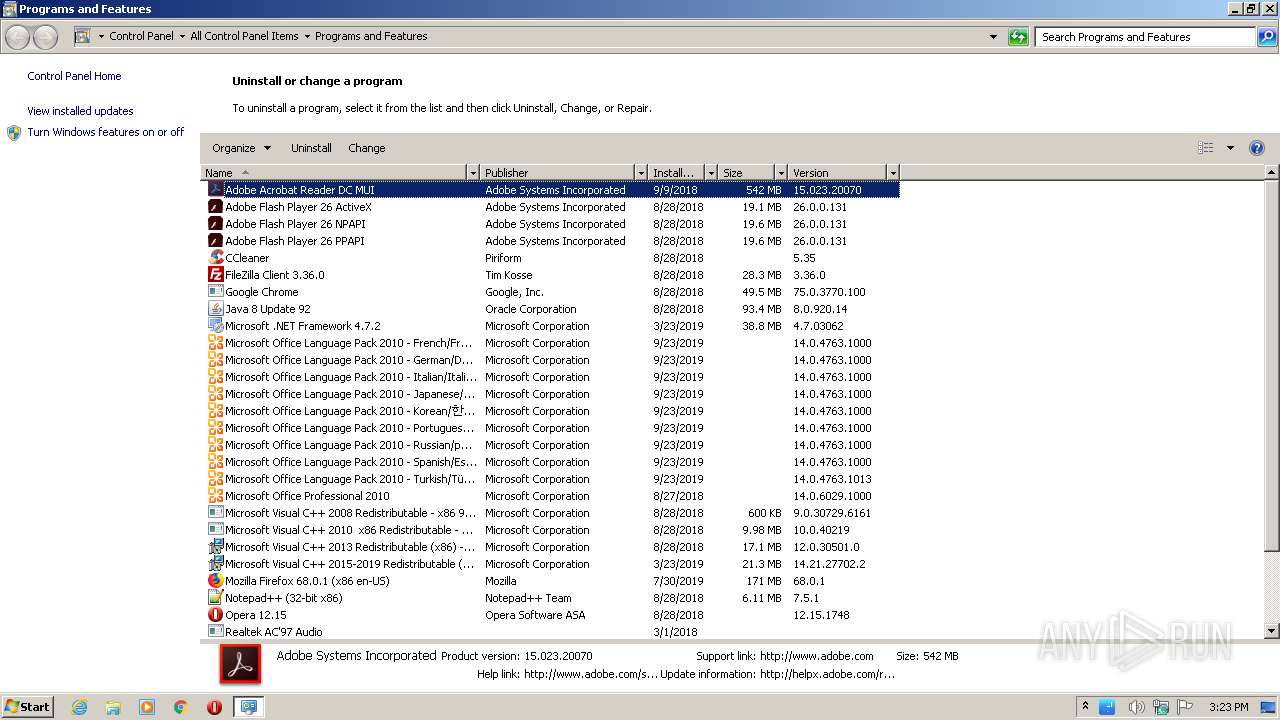This screenshot has height=720, width=1280.
Task: Open the Organize dropdown menu
Action: tap(241, 148)
